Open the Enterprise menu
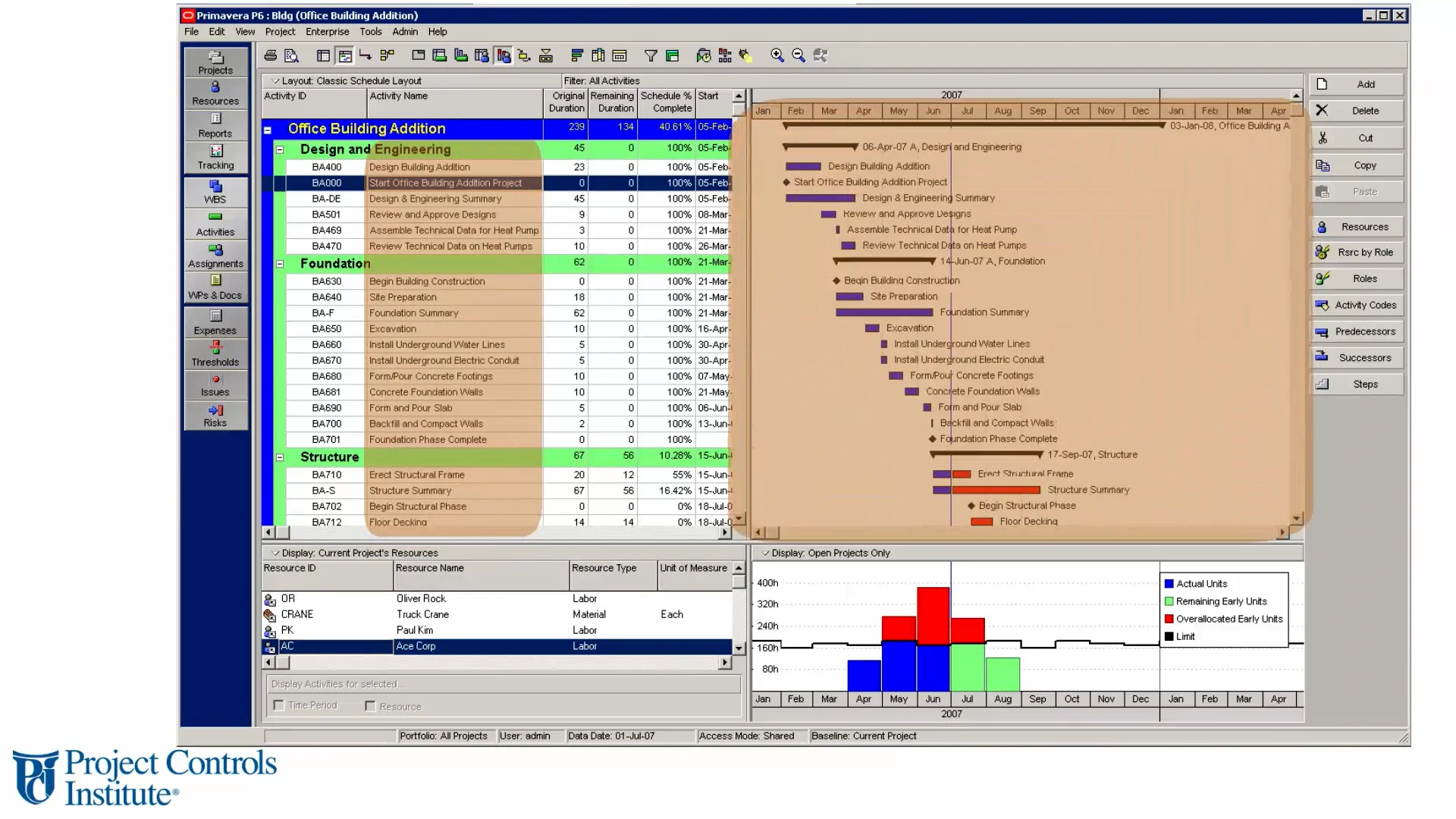The height and width of the screenshot is (819, 1456). click(328, 31)
